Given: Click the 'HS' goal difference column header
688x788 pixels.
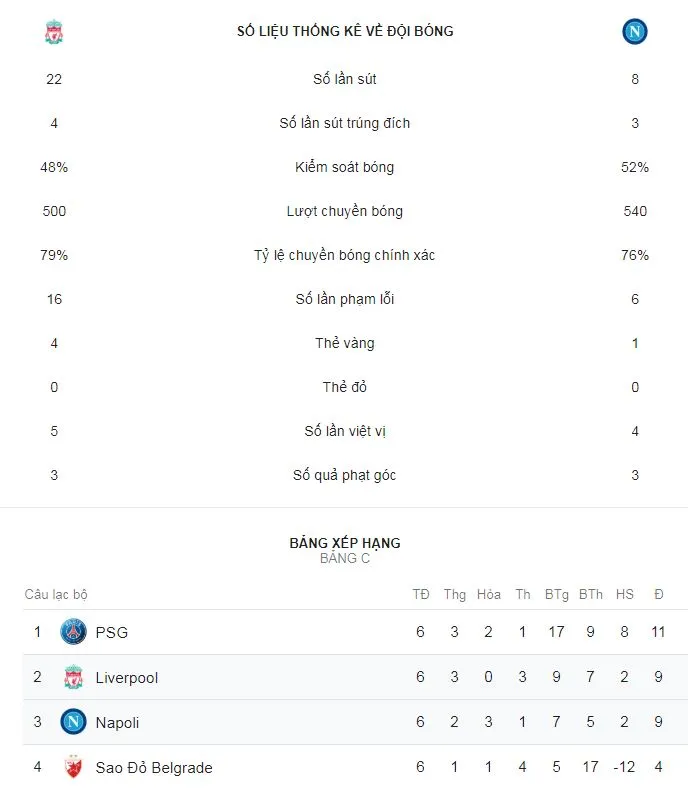Looking at the screenshot, I should point(625,594).
